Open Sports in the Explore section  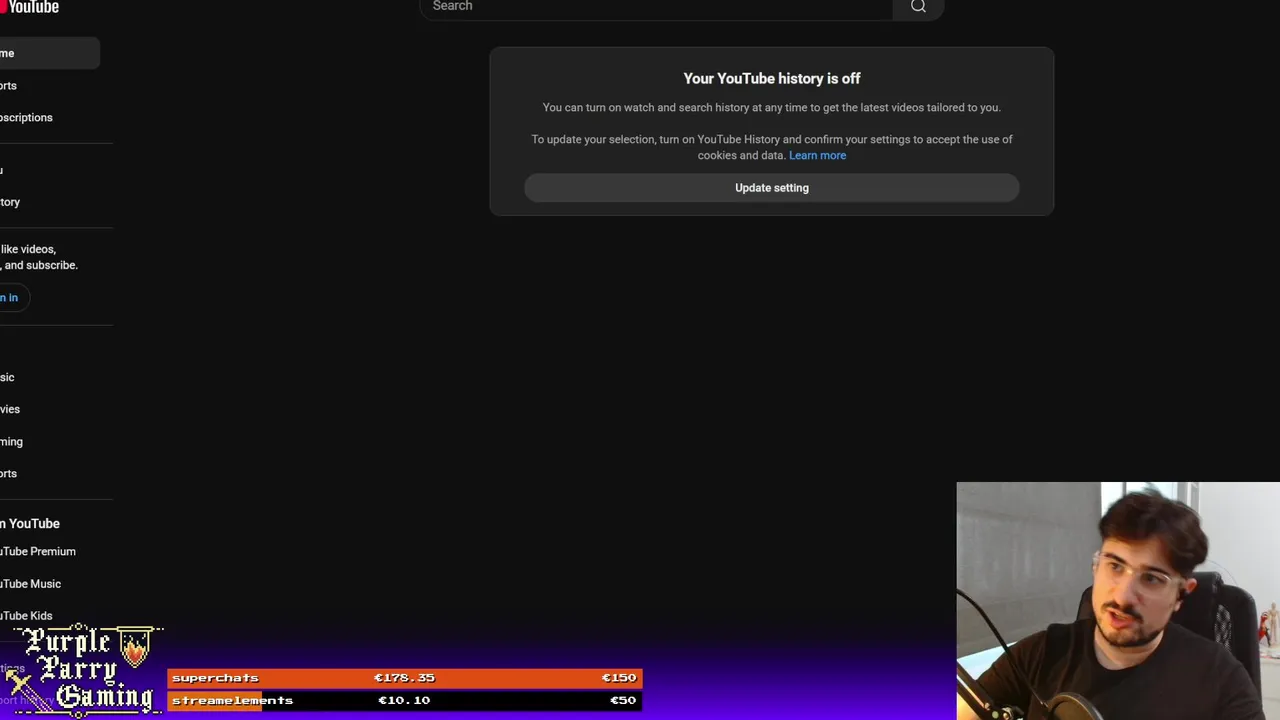click(x=49, y=473)
